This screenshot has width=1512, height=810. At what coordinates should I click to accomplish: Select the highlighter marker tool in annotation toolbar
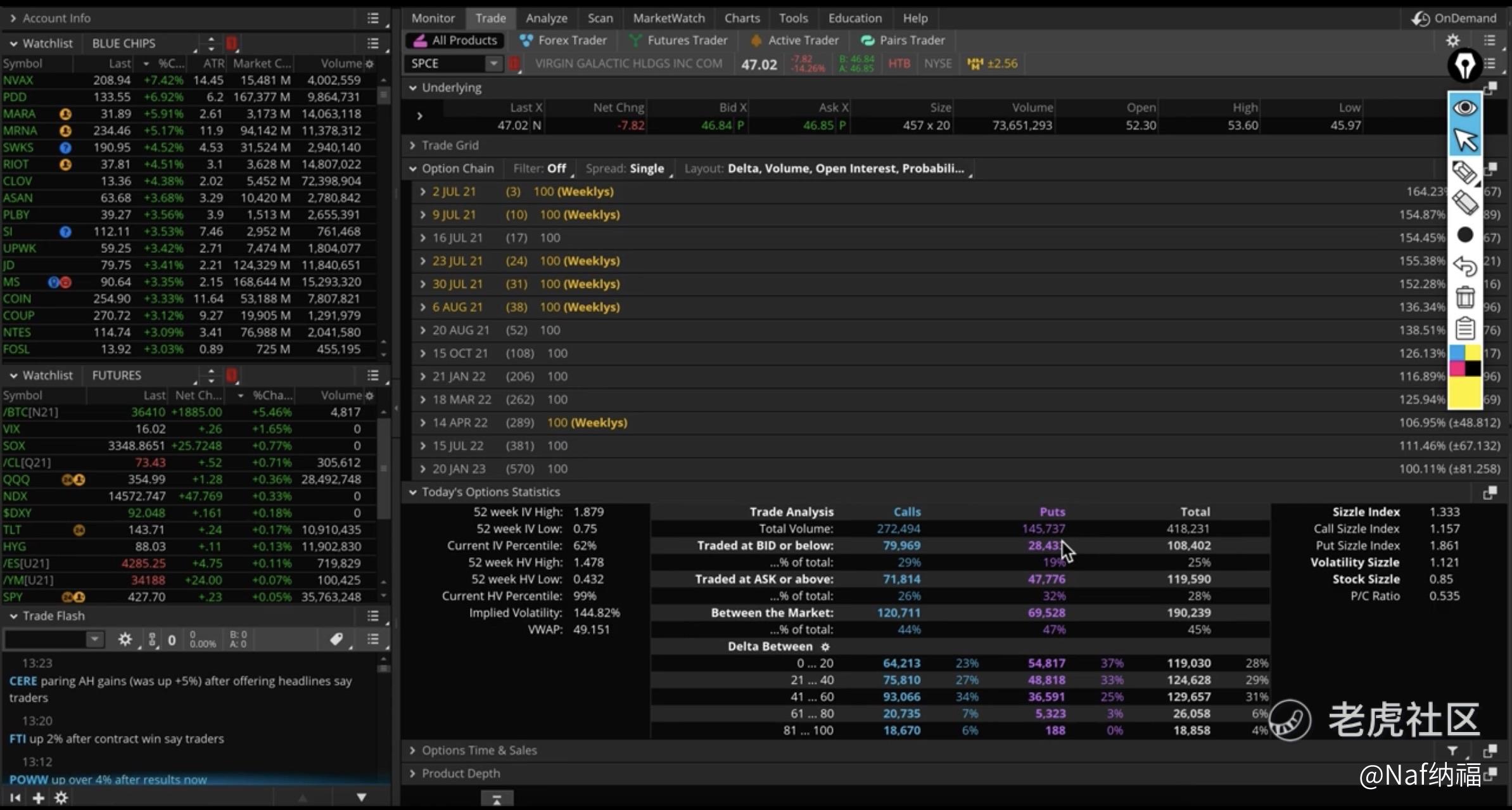(1464, 171)
